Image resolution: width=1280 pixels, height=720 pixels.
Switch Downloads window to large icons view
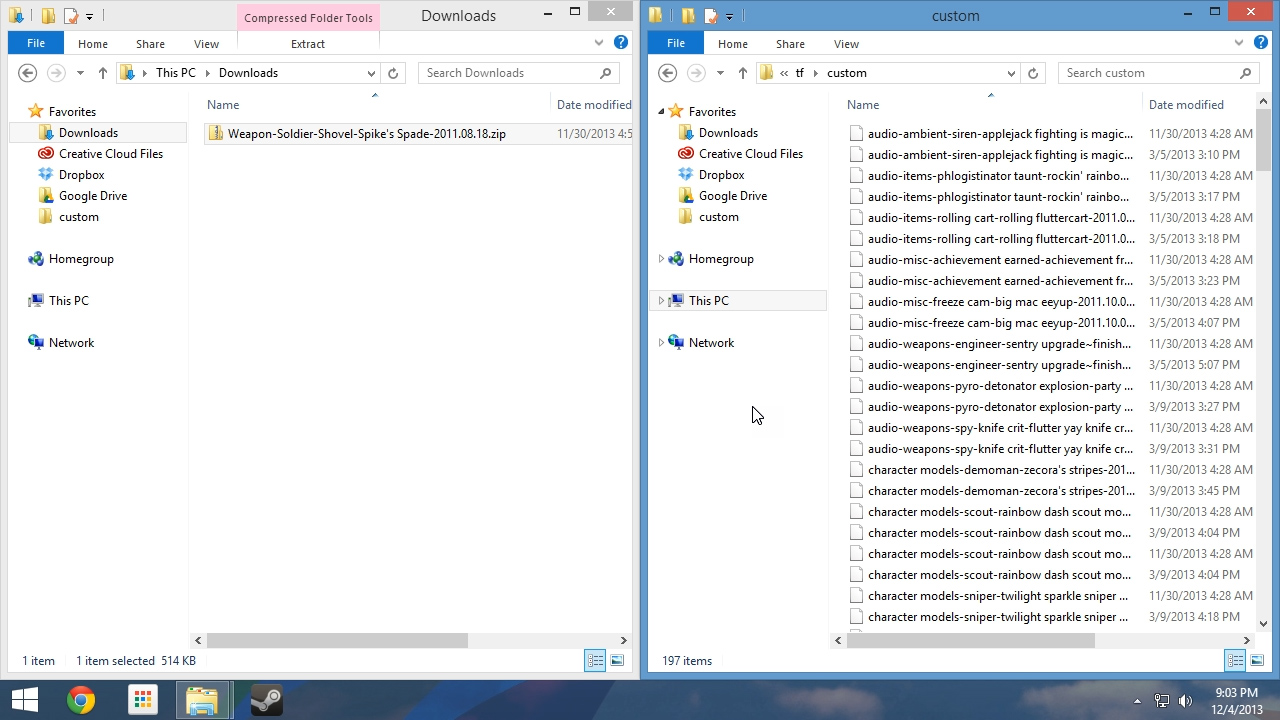[617, 660]
